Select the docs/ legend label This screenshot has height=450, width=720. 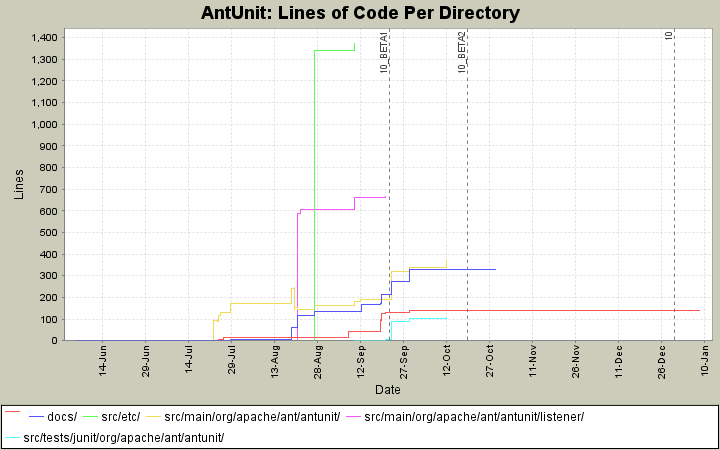(62, 417)
